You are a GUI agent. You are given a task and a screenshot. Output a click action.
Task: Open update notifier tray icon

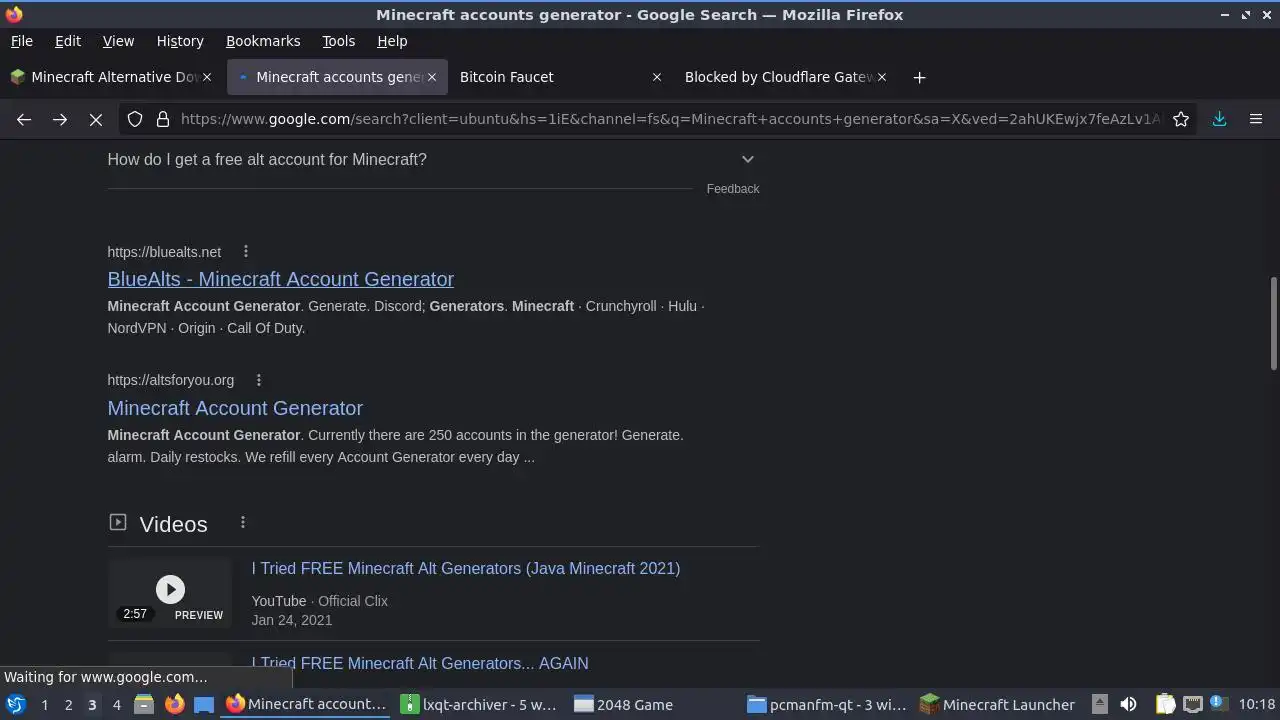click(x=1218, y=704)
